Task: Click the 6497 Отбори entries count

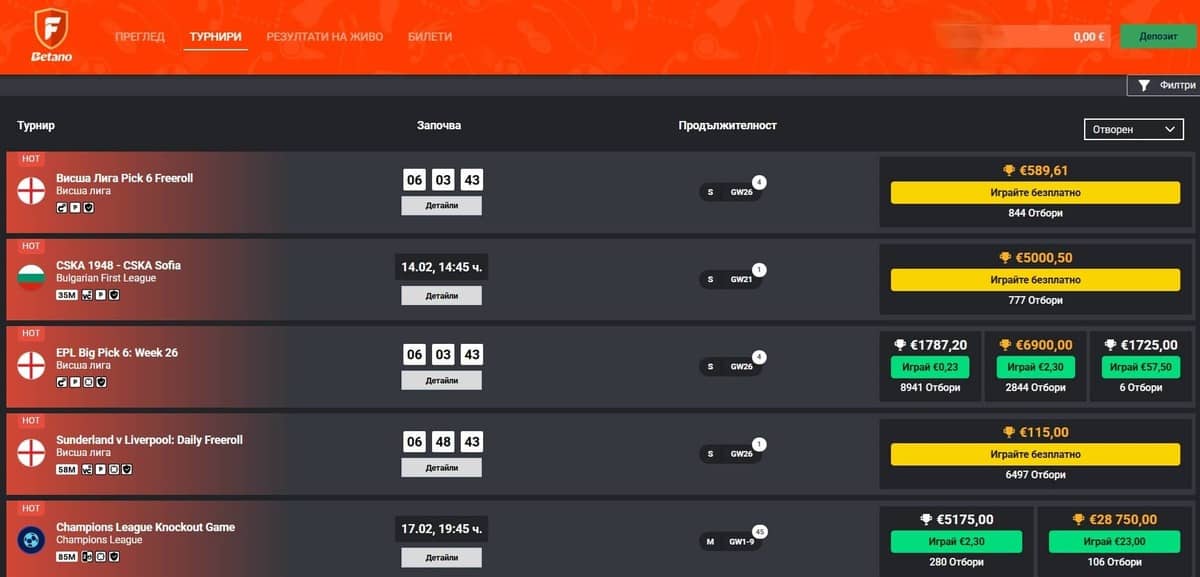Action: coord(1034,475)
